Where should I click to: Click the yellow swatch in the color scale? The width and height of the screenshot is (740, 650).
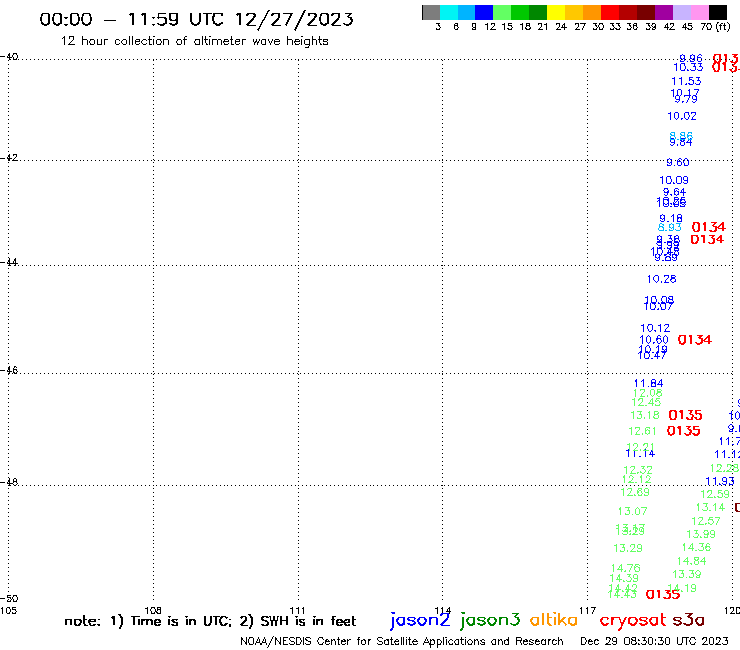(556, 12)
